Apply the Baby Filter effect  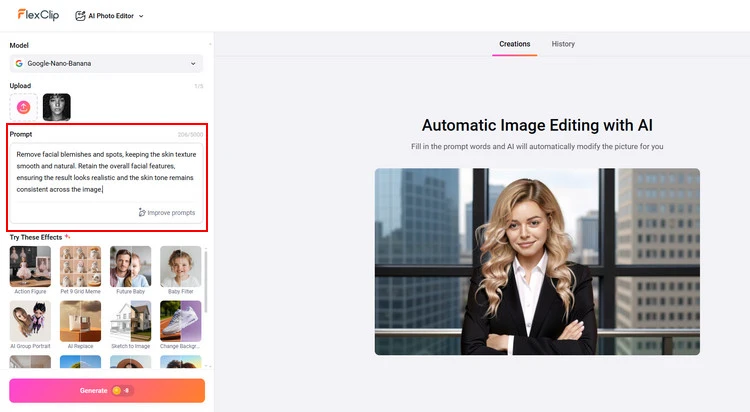click(180, 266)
